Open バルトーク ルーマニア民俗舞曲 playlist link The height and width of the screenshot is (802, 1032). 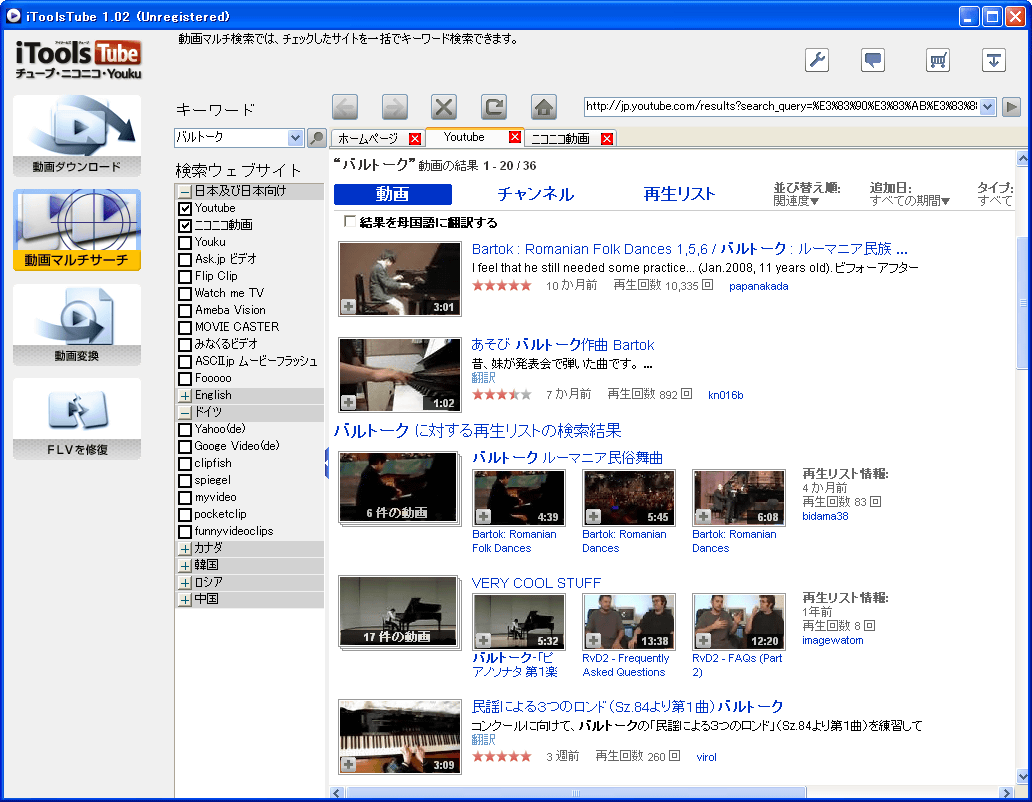[x=567, y=458]
